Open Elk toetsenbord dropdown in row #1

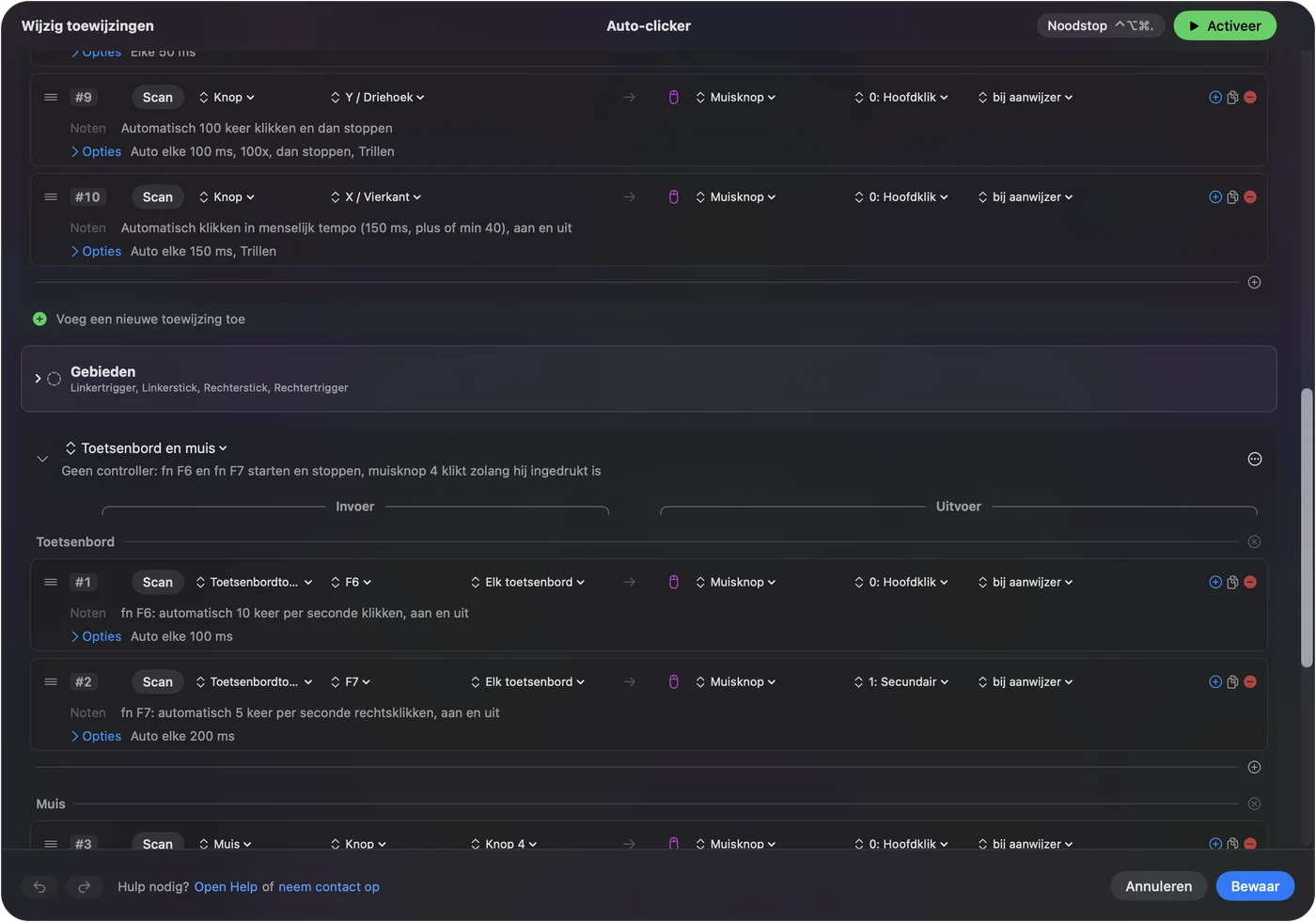[528, 583]
